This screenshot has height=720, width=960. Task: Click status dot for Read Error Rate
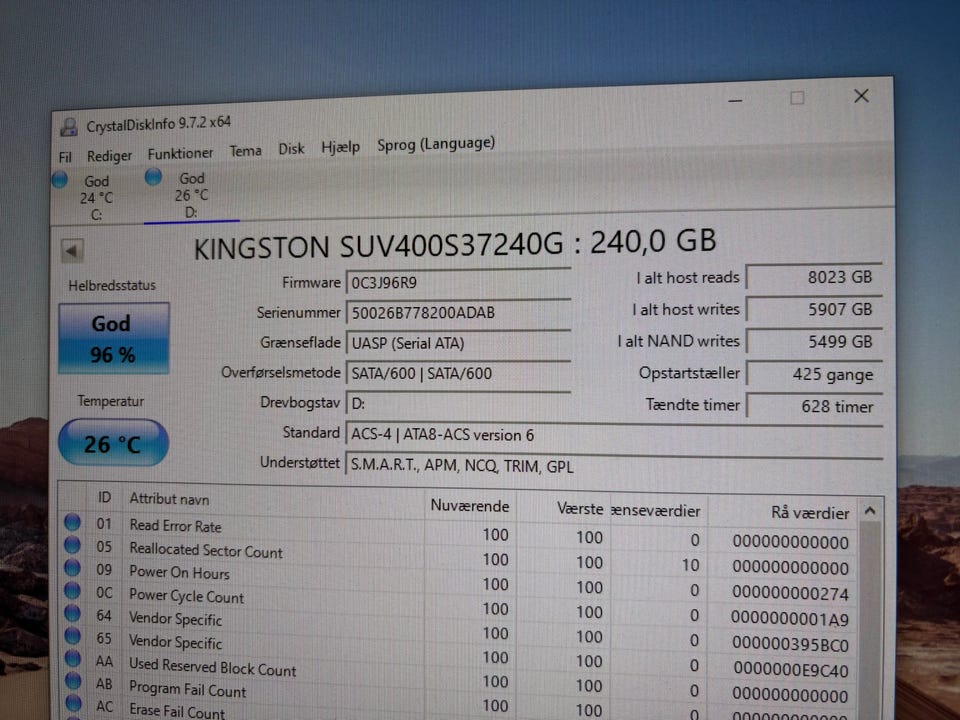tap(72, 522)
